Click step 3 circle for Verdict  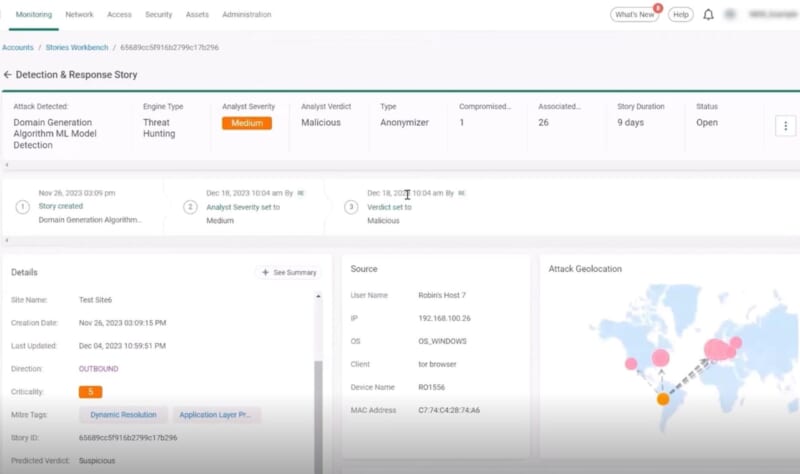pos(350,207)
